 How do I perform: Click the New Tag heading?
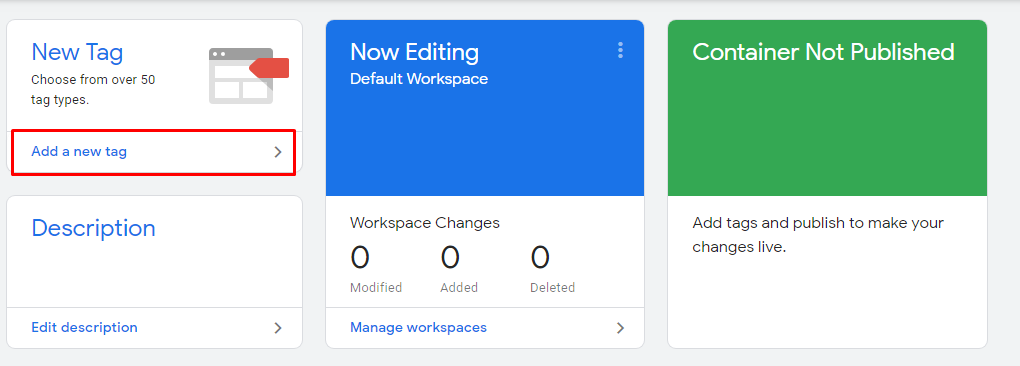77,52
